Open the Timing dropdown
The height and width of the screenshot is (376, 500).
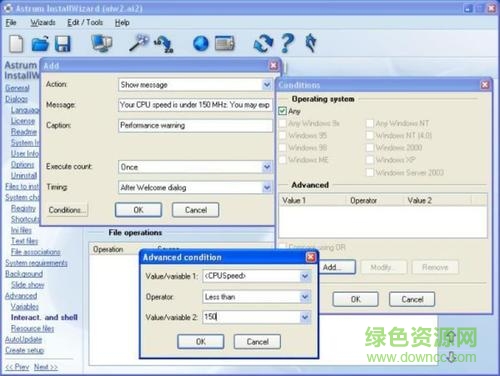tap(267, 187)
